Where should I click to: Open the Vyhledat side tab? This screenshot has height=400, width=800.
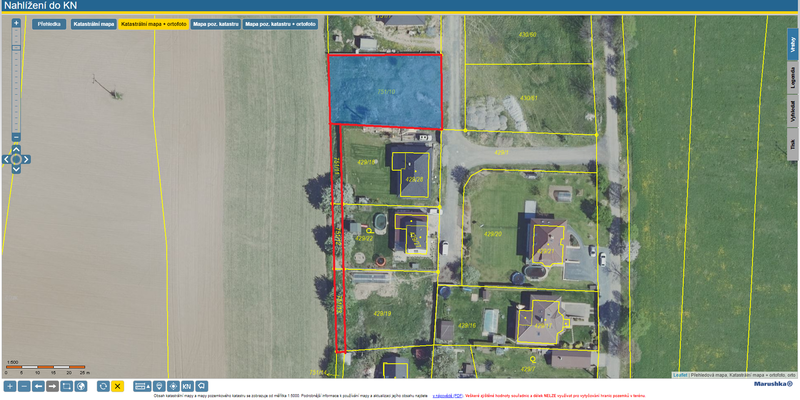pos(793,111)
